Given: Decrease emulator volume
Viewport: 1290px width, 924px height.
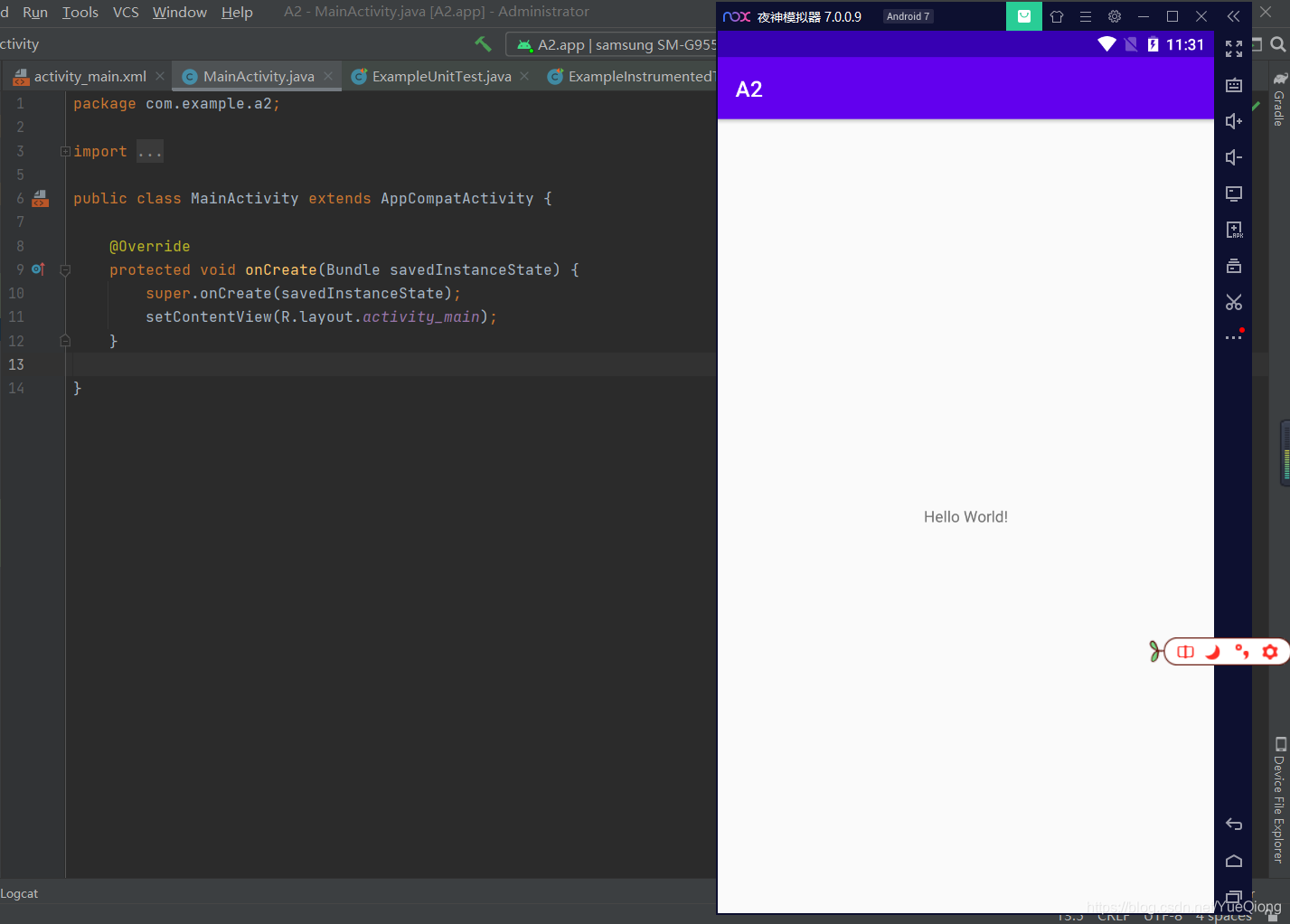Looking at the screenshot, I should tap(1234, 157).
